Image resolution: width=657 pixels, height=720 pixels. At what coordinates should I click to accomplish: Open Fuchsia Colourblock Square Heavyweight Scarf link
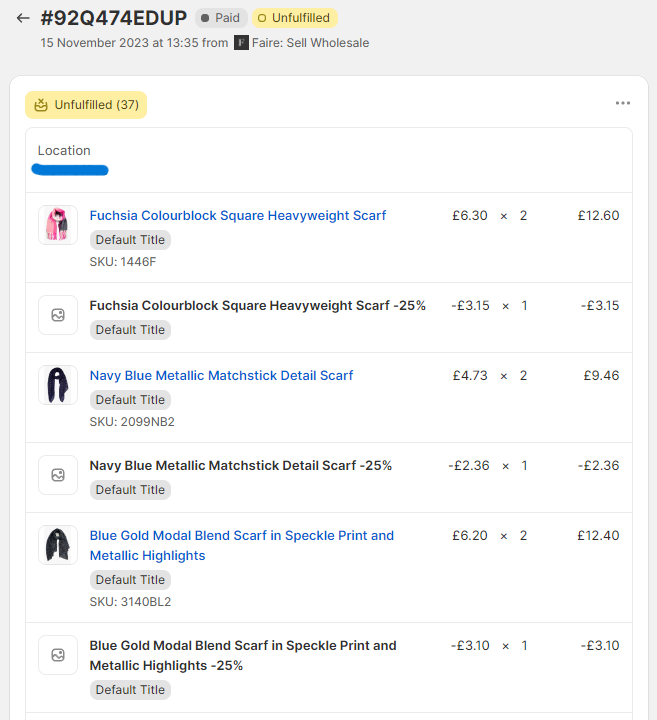(x=238, y=216)
